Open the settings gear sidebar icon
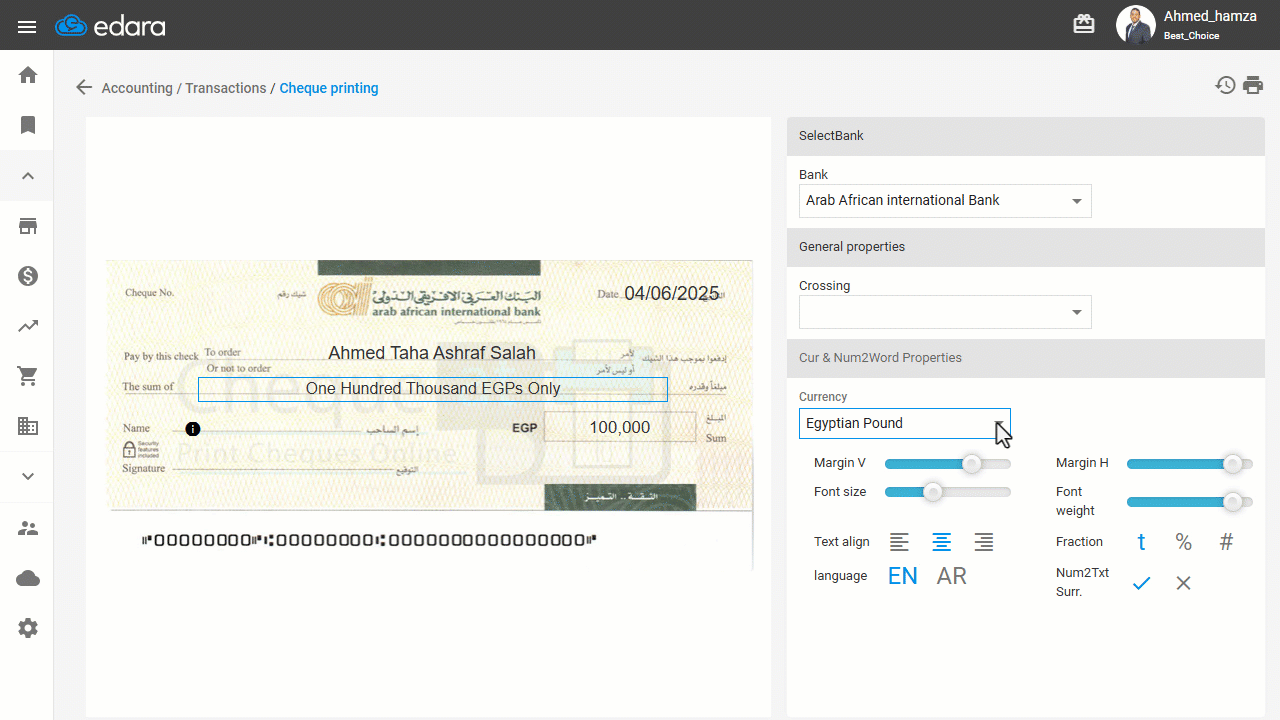This screenshot has width=1280, height=720. point(28,628)
